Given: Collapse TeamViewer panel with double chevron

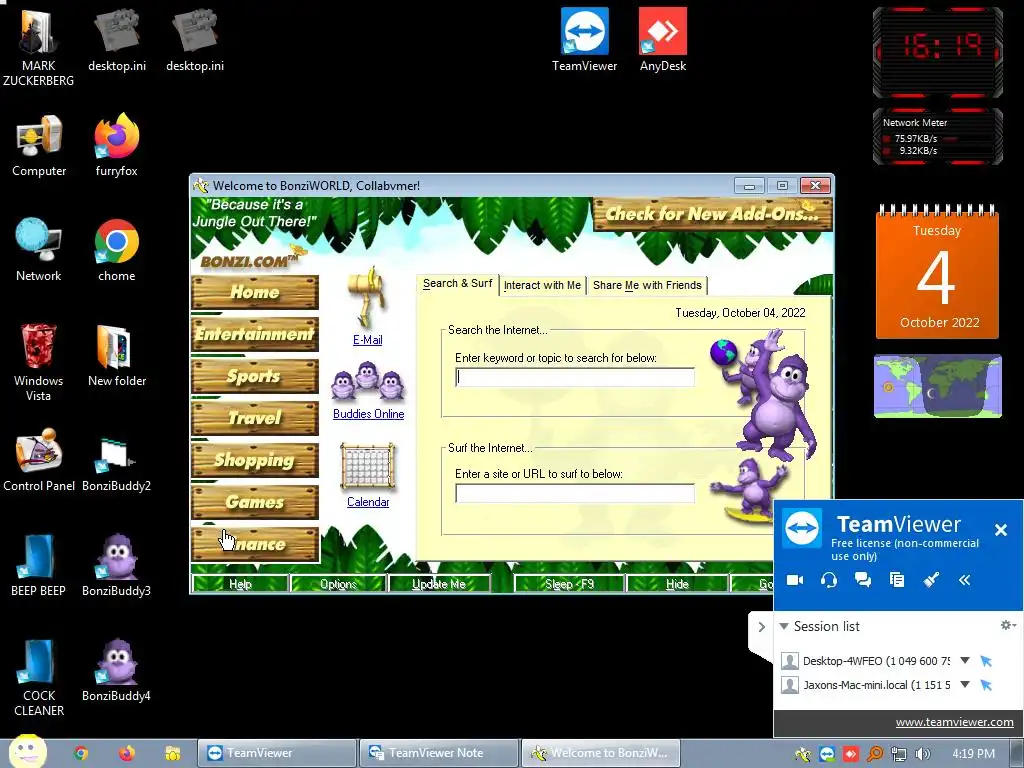Looking at the screenshot, I should 965,580.
